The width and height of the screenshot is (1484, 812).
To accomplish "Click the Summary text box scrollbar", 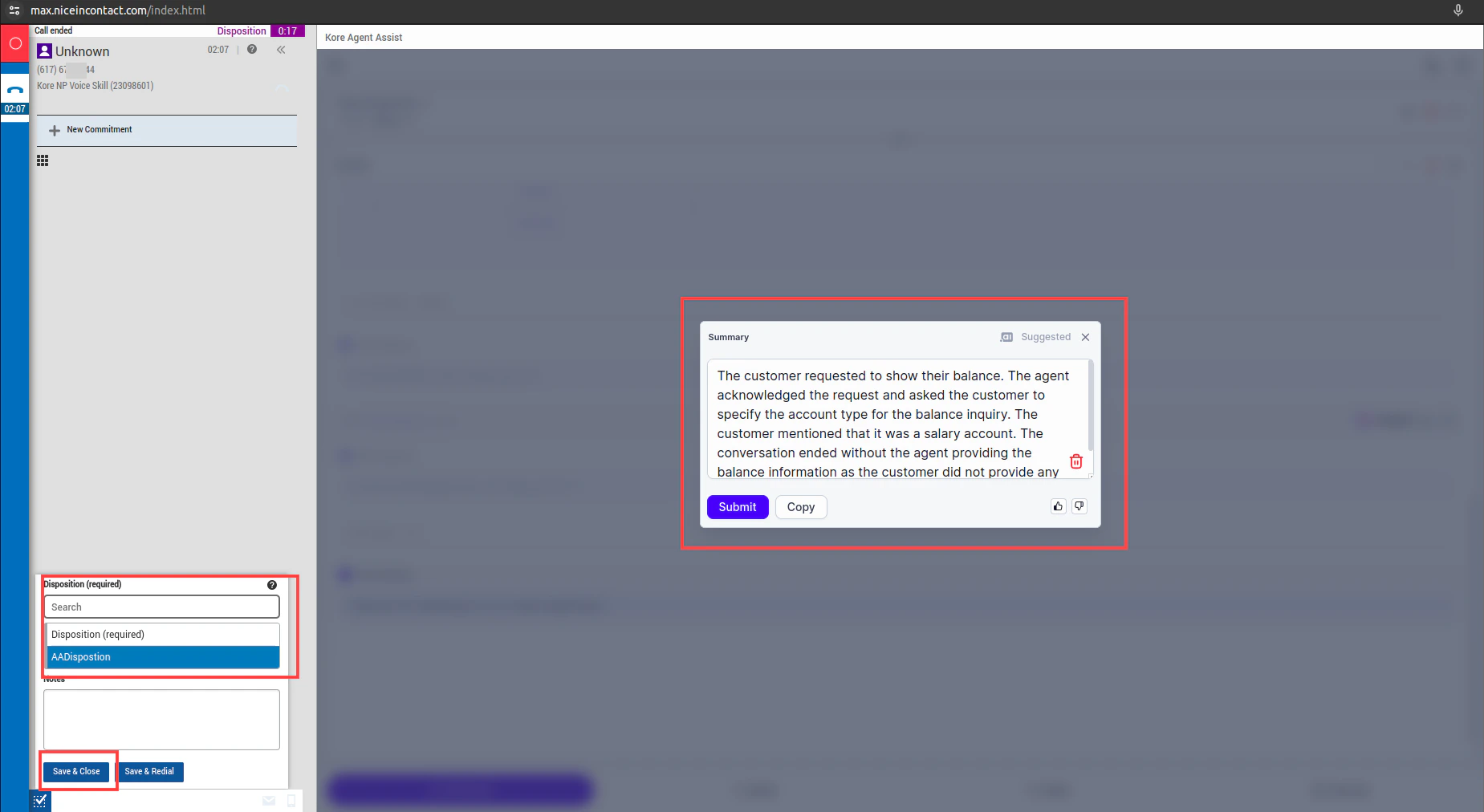I will (1090, 406).
